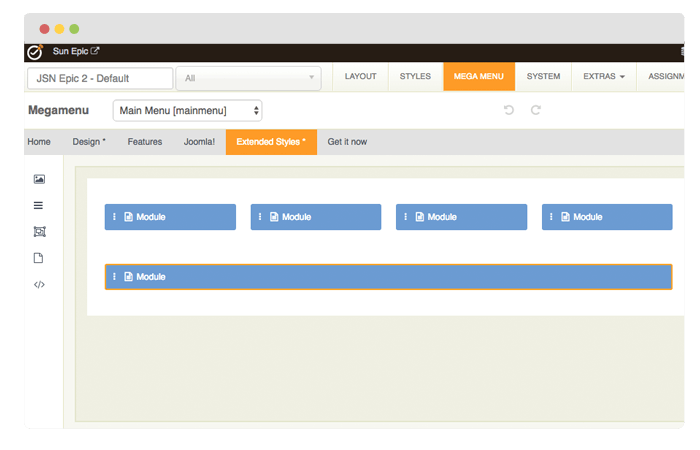Open the SYSTEM tab
The width and height of the screenshot is (700, 450).
pos(543,77)
